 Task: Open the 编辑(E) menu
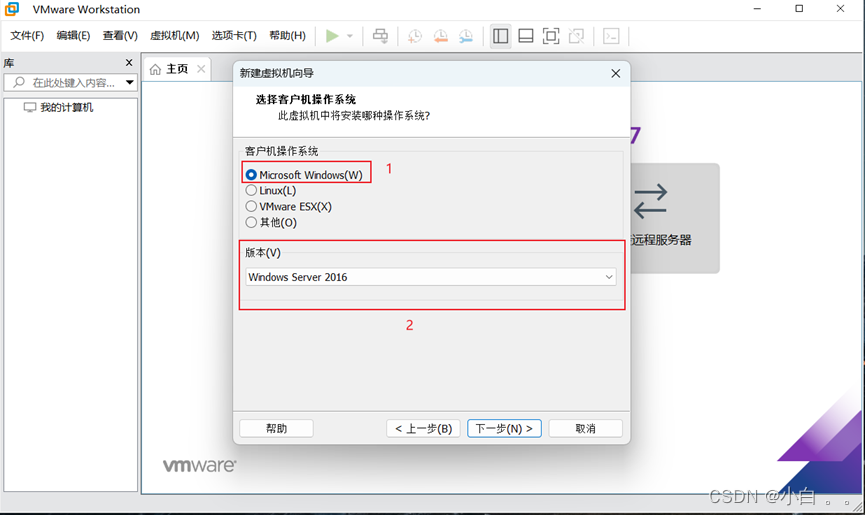point(73,35)
